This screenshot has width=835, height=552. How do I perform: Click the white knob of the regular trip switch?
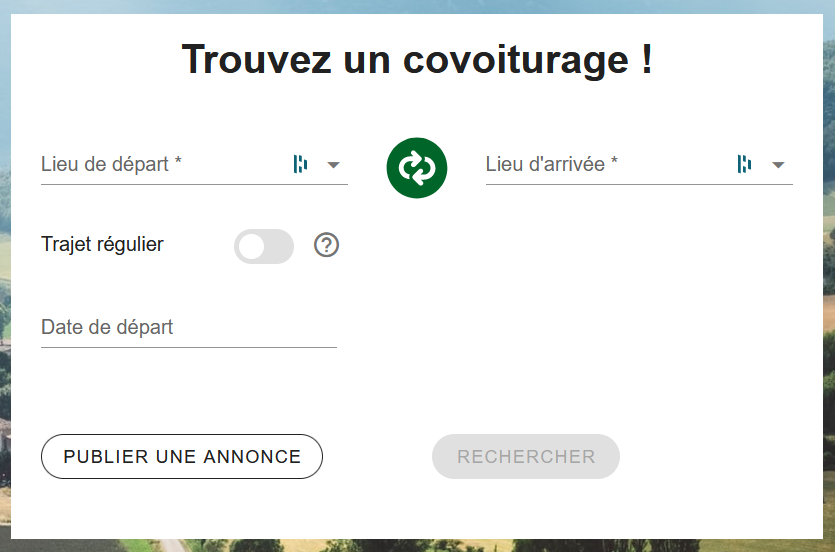[251, 247]
